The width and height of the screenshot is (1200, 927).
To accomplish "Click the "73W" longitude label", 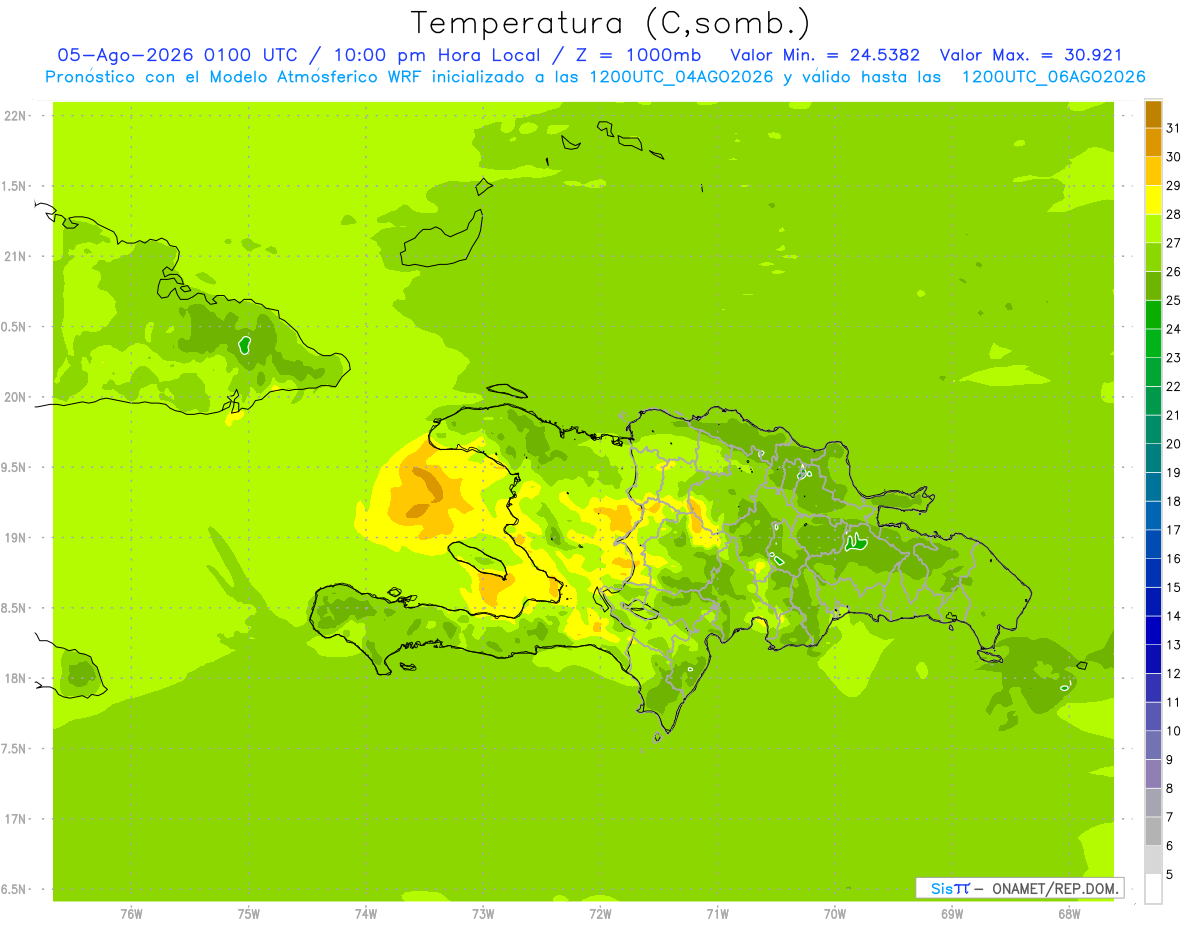I will (483, 913).
